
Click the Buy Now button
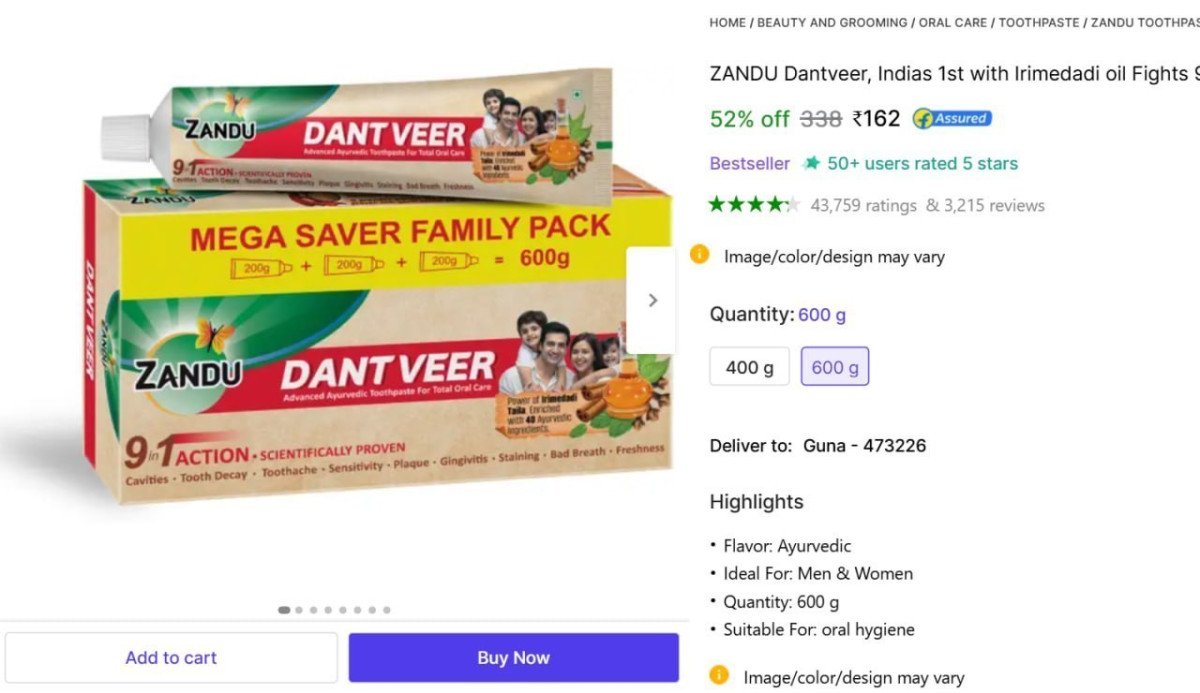[x=513, y=657]
